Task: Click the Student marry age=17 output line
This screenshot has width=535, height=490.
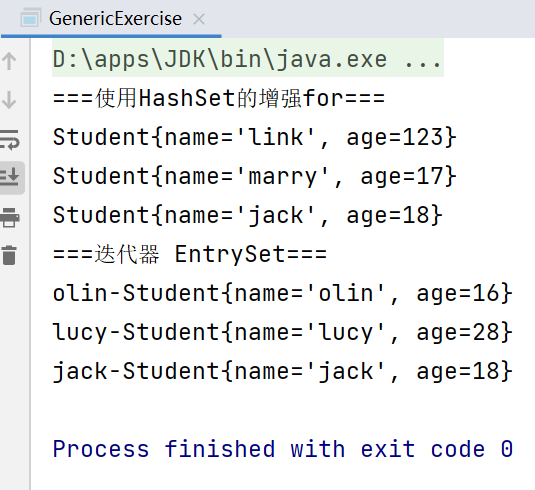Action: coord(255,176)
